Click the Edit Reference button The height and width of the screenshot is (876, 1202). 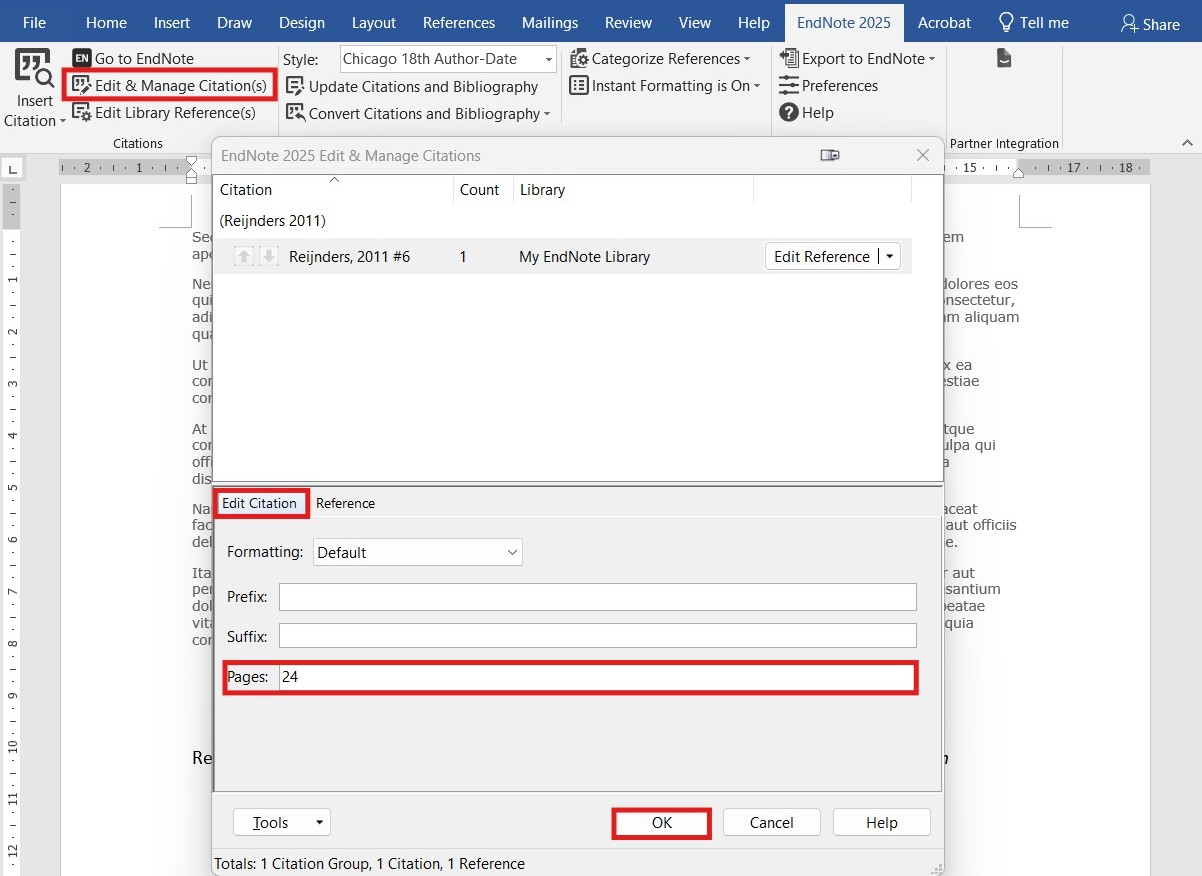822,257
